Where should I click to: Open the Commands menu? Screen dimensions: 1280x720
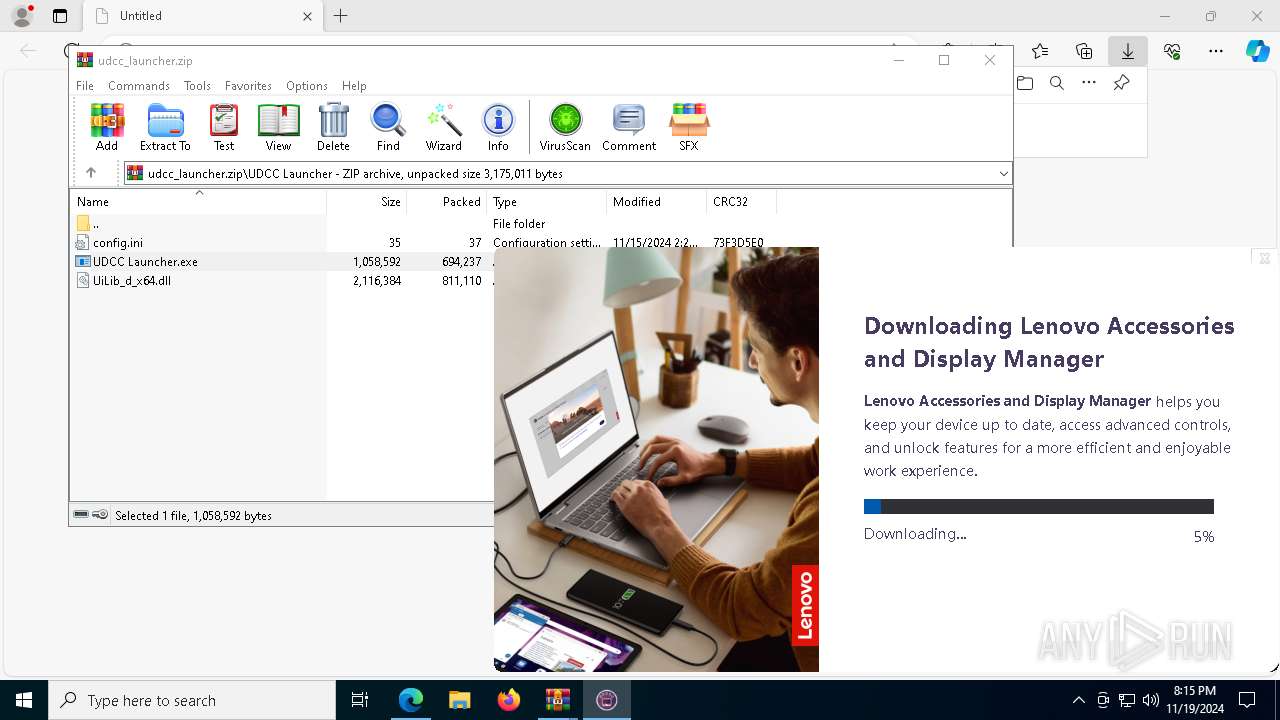pyautogui.click(x=139, y=86)
